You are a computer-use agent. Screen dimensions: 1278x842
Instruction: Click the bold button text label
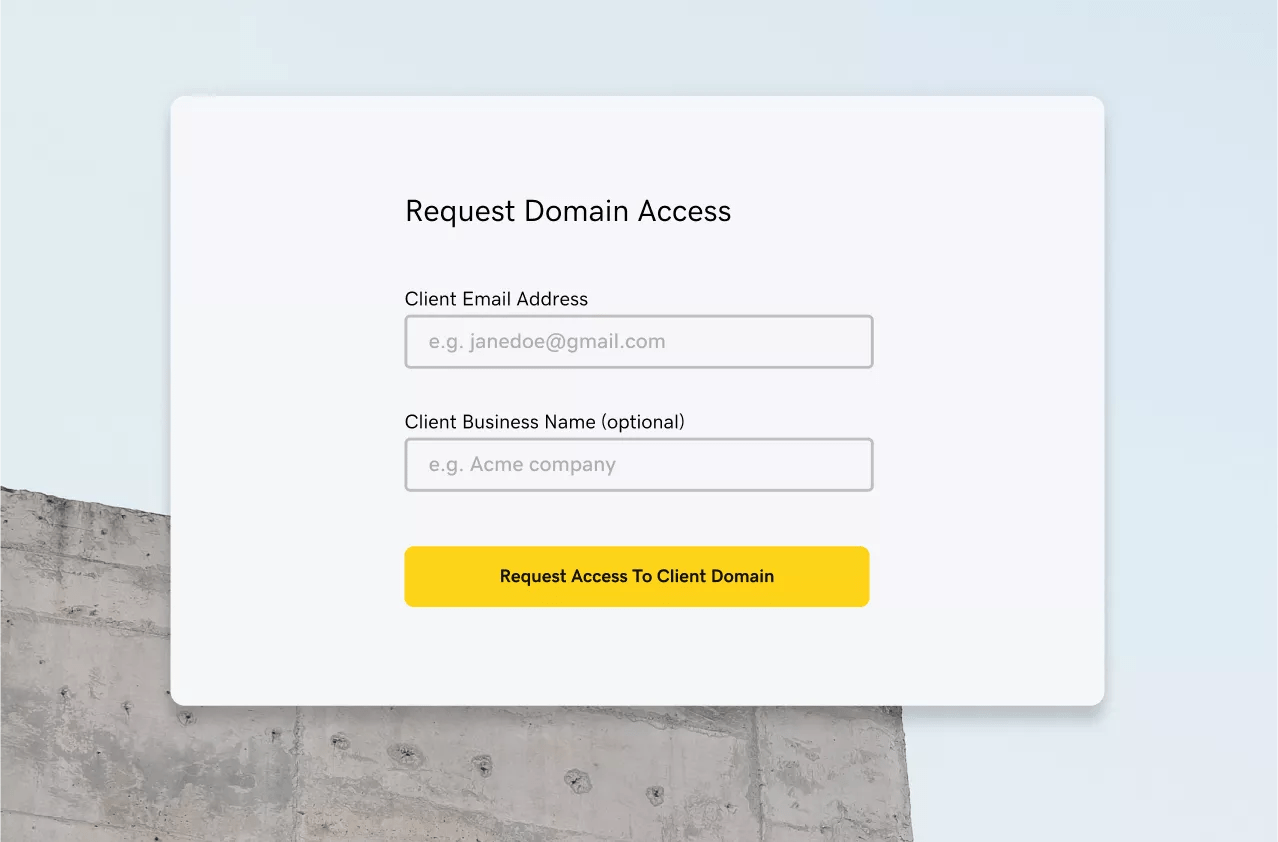click(637, 576)
